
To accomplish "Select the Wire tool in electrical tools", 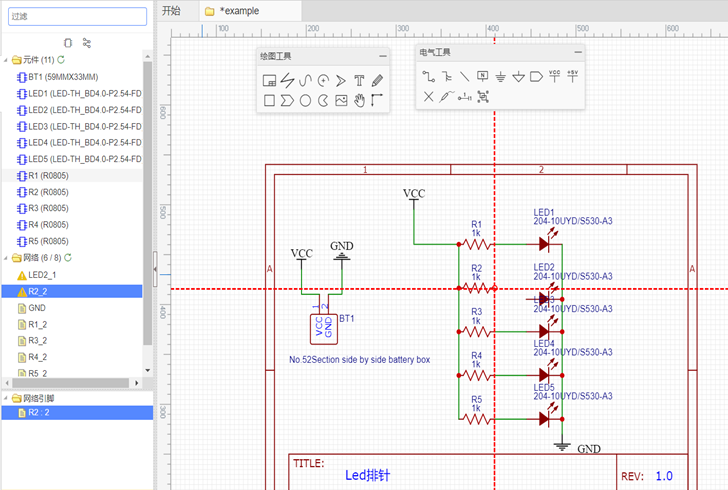I will [428, 76].
